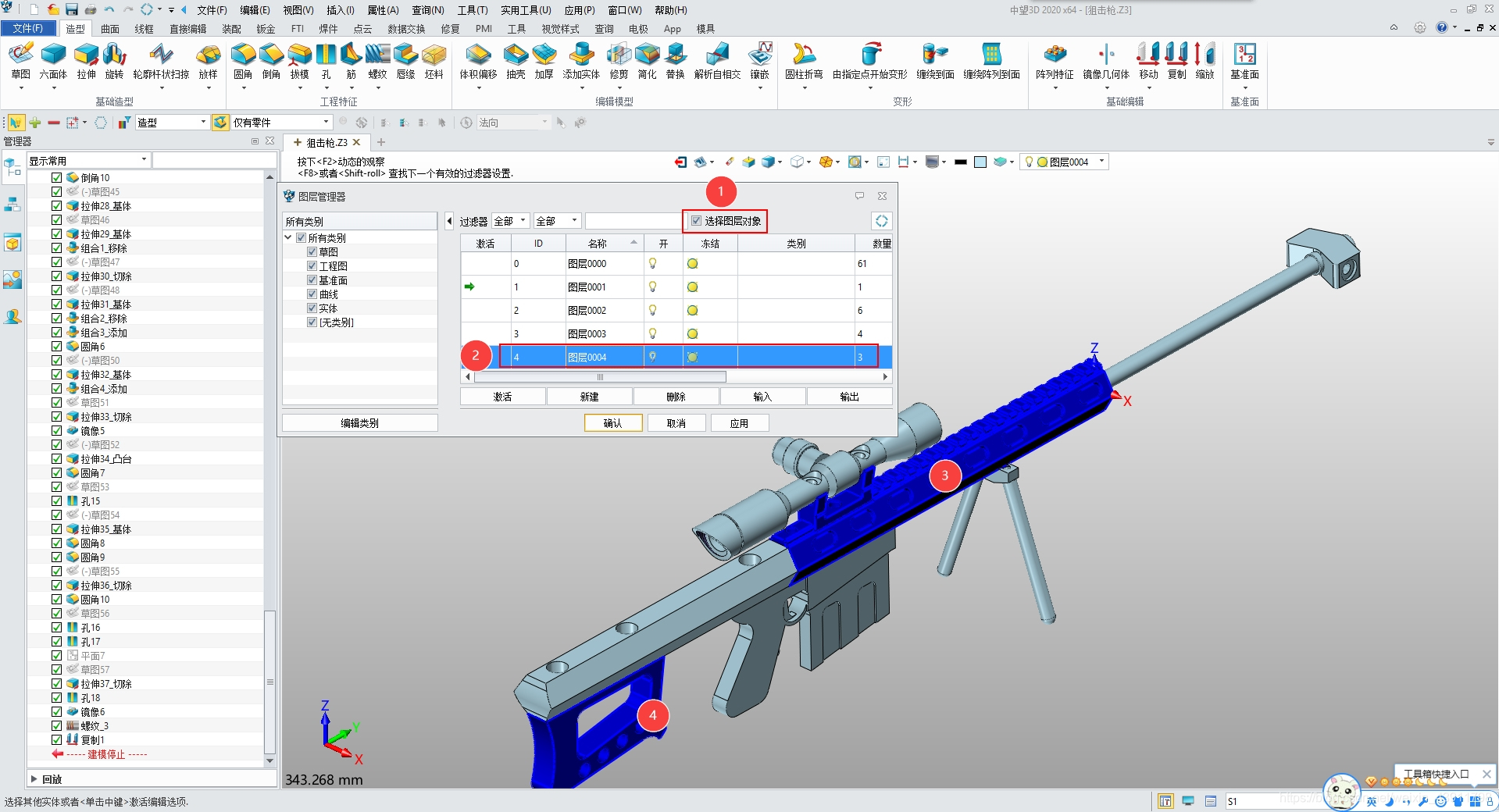The height and width of the screenshot is (812, 1499).
Task: Expand the 回放 section
Action: tap(34, 779)
